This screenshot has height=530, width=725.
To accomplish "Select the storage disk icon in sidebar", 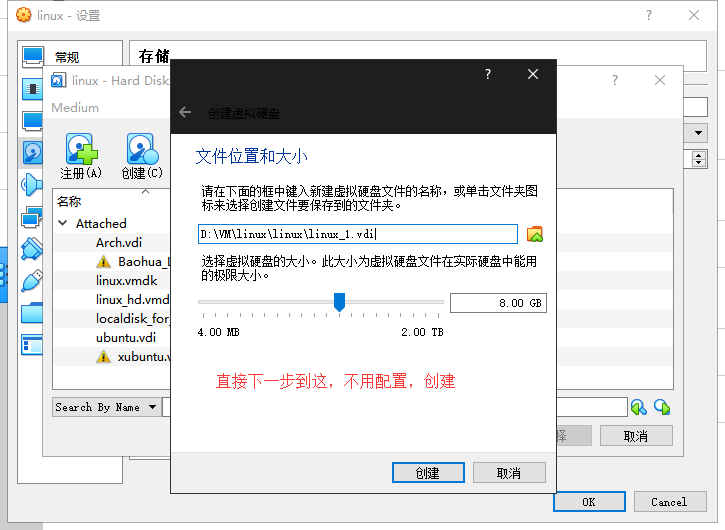I will [33, 153].
